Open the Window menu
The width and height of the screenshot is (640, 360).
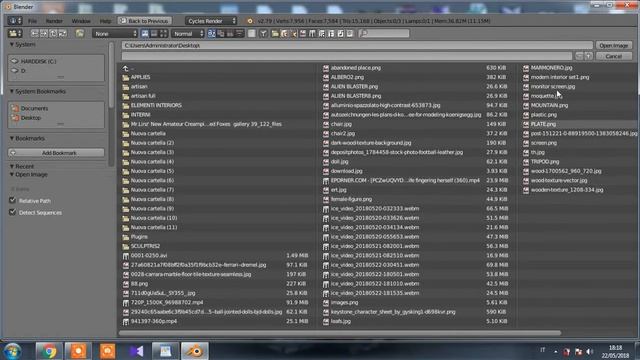(x=81, y=21)
